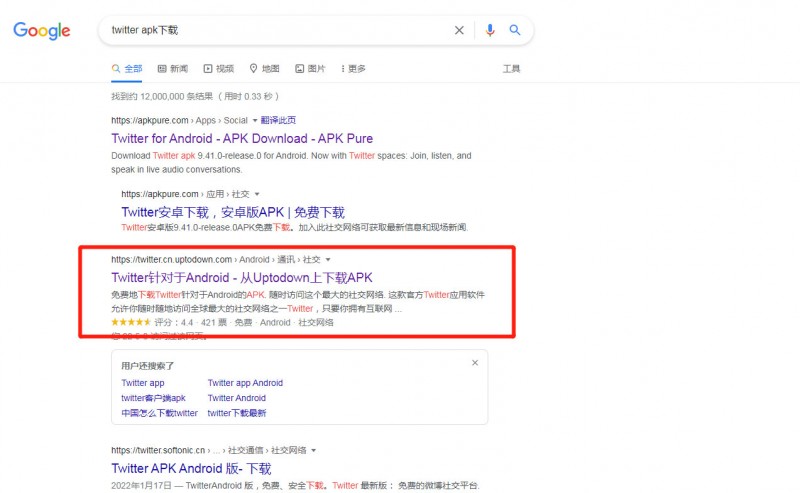Open 'Twitter for Android - APK Download - APK Pure'

click(x=242, y=138)
